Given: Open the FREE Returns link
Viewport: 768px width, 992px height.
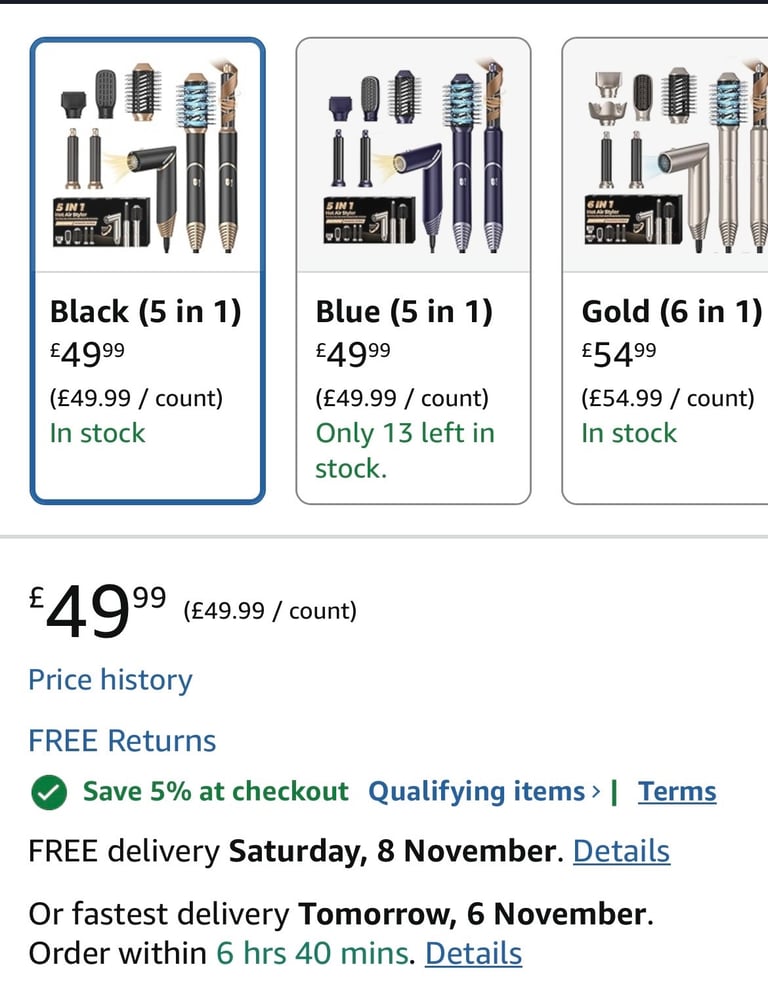Looking at the screenshot, I should click(122, 741).
